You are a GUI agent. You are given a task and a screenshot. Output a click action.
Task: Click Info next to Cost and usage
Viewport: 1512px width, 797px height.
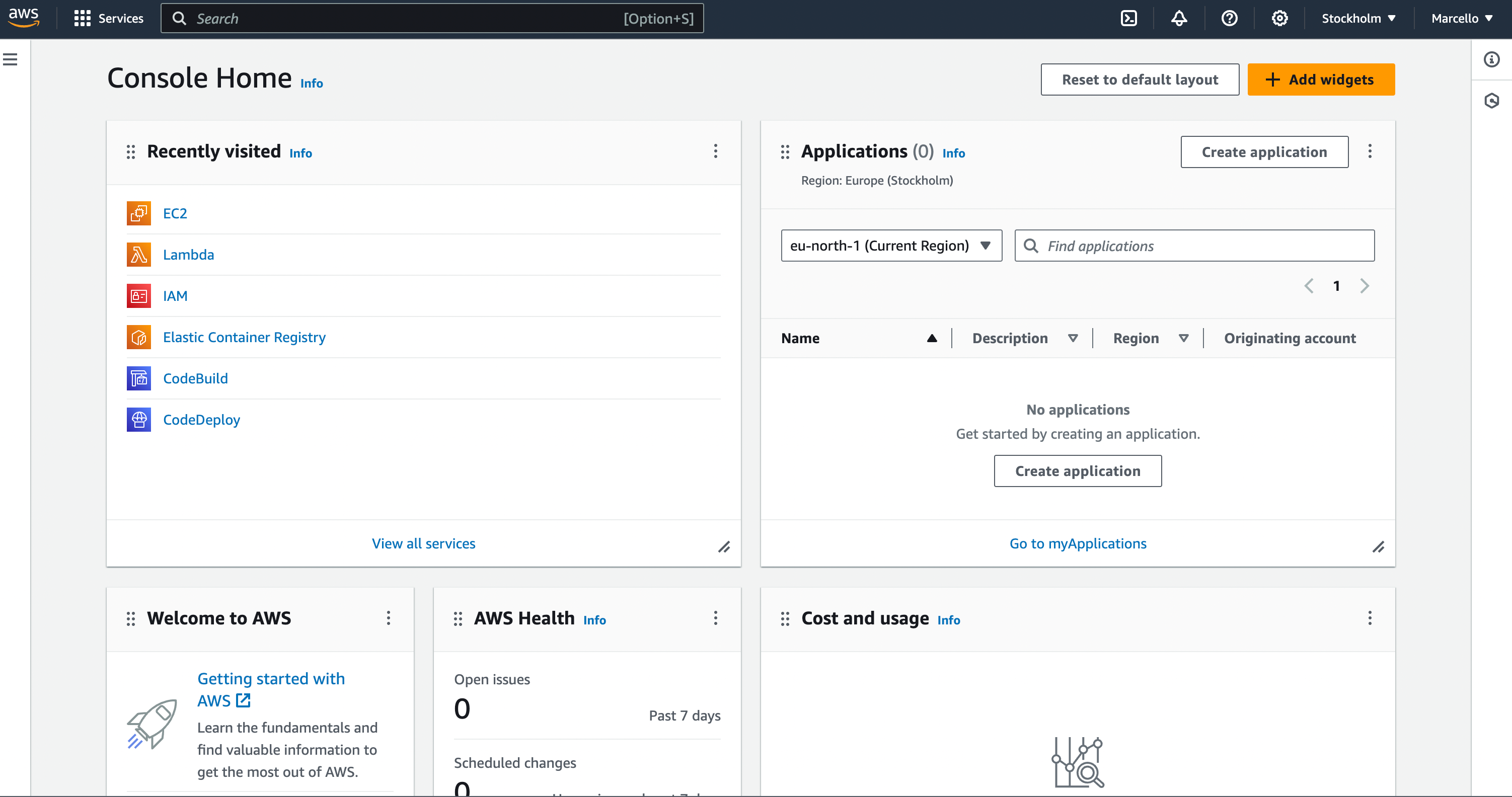(948, 620)
